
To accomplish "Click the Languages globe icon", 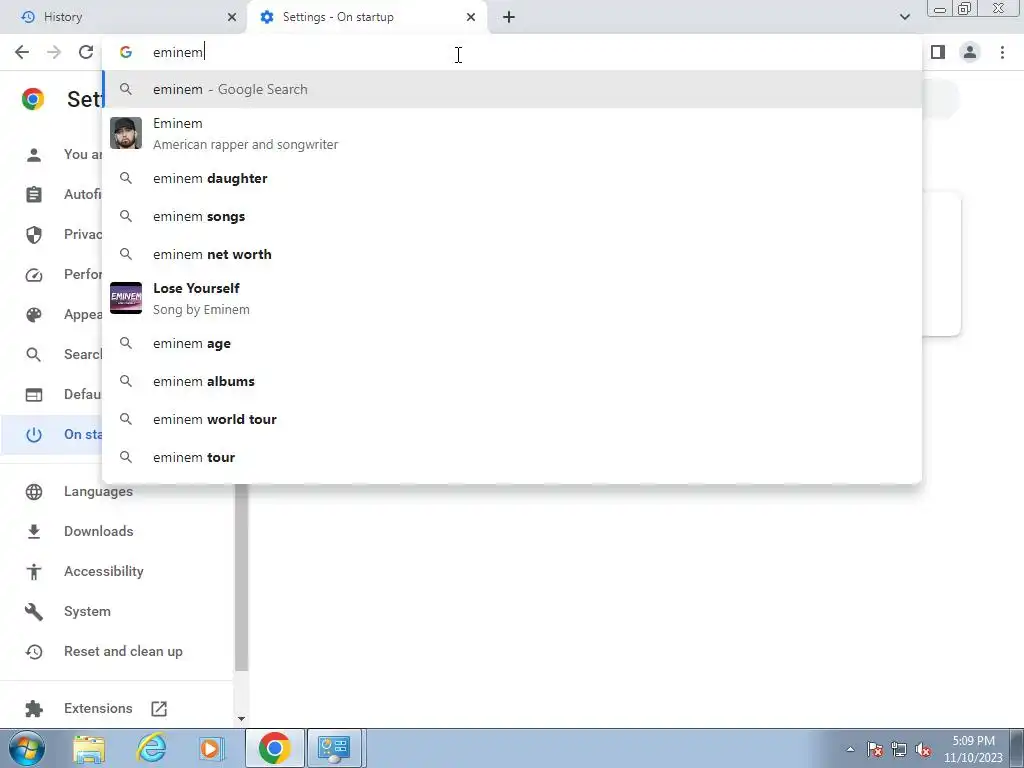I will click(x=34, y=492).
